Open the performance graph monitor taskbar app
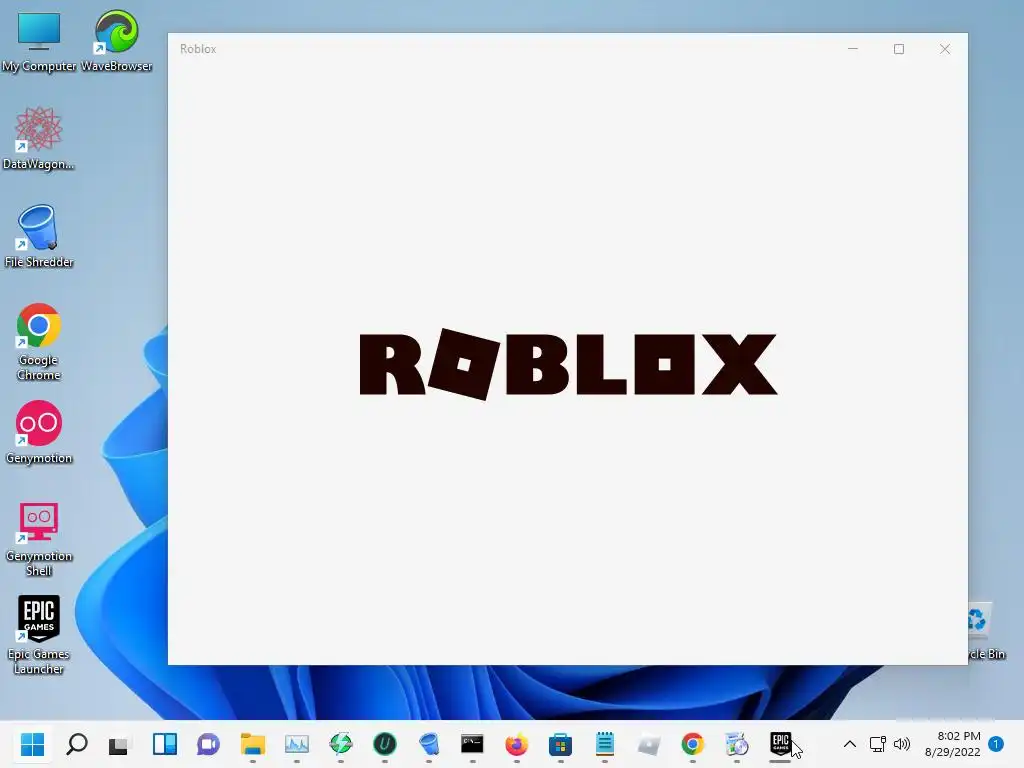 point(296,744)
